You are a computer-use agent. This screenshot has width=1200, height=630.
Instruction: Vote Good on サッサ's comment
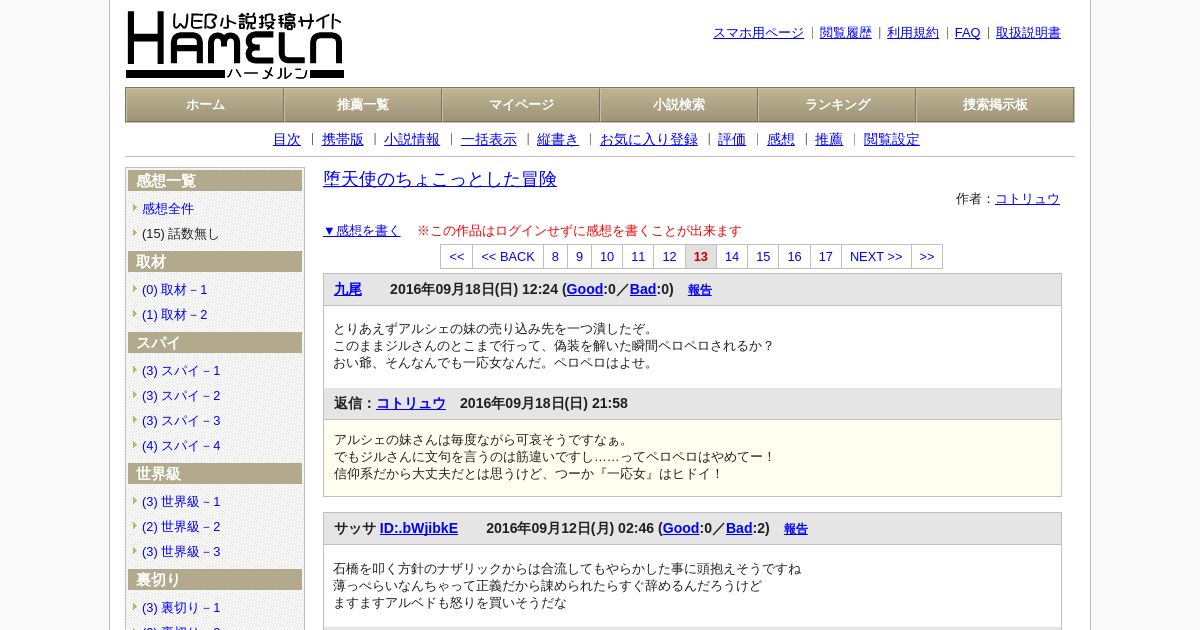point(681,528)
